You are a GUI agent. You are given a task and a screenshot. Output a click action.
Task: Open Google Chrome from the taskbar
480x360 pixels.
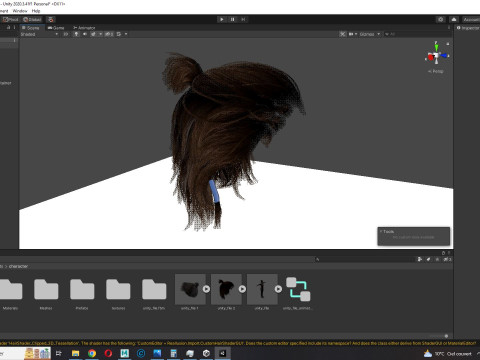[92, 353]
